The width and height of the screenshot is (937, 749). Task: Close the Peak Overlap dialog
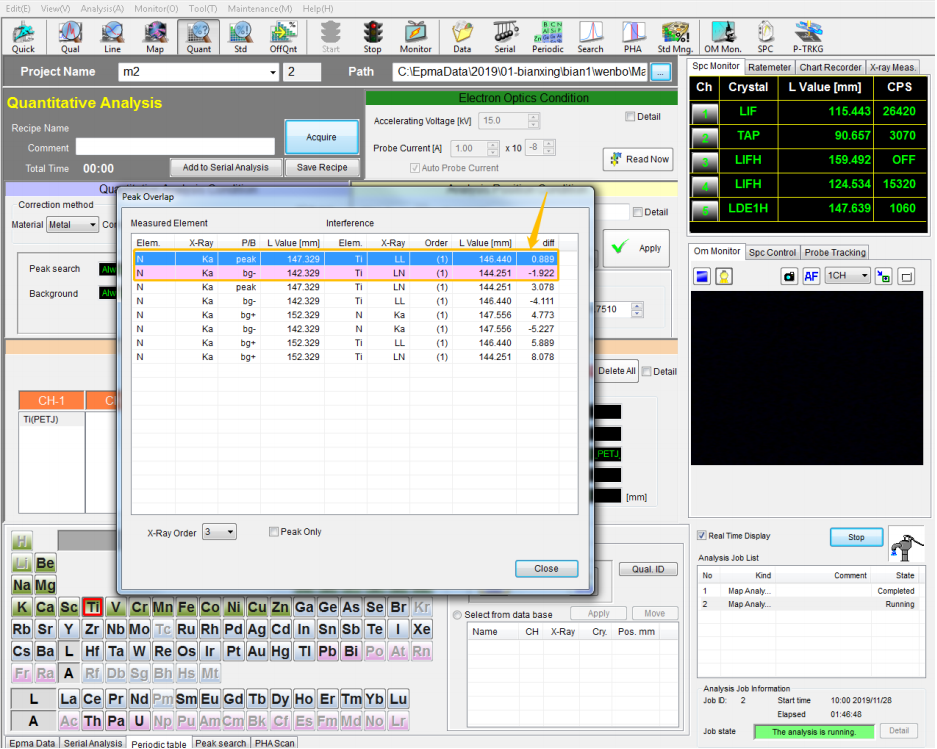coord(546,568)
